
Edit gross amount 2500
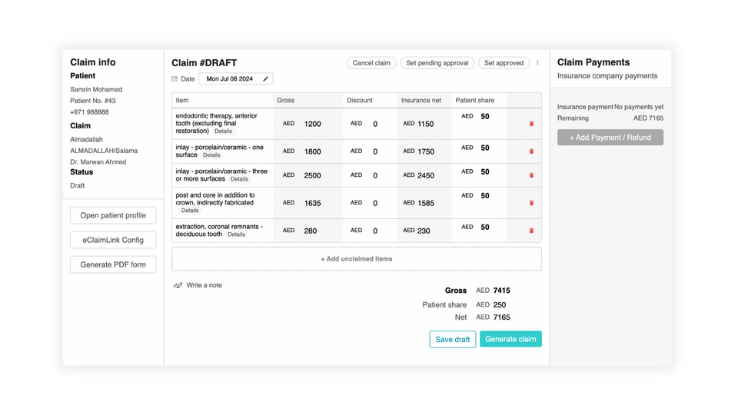point(313,176)
